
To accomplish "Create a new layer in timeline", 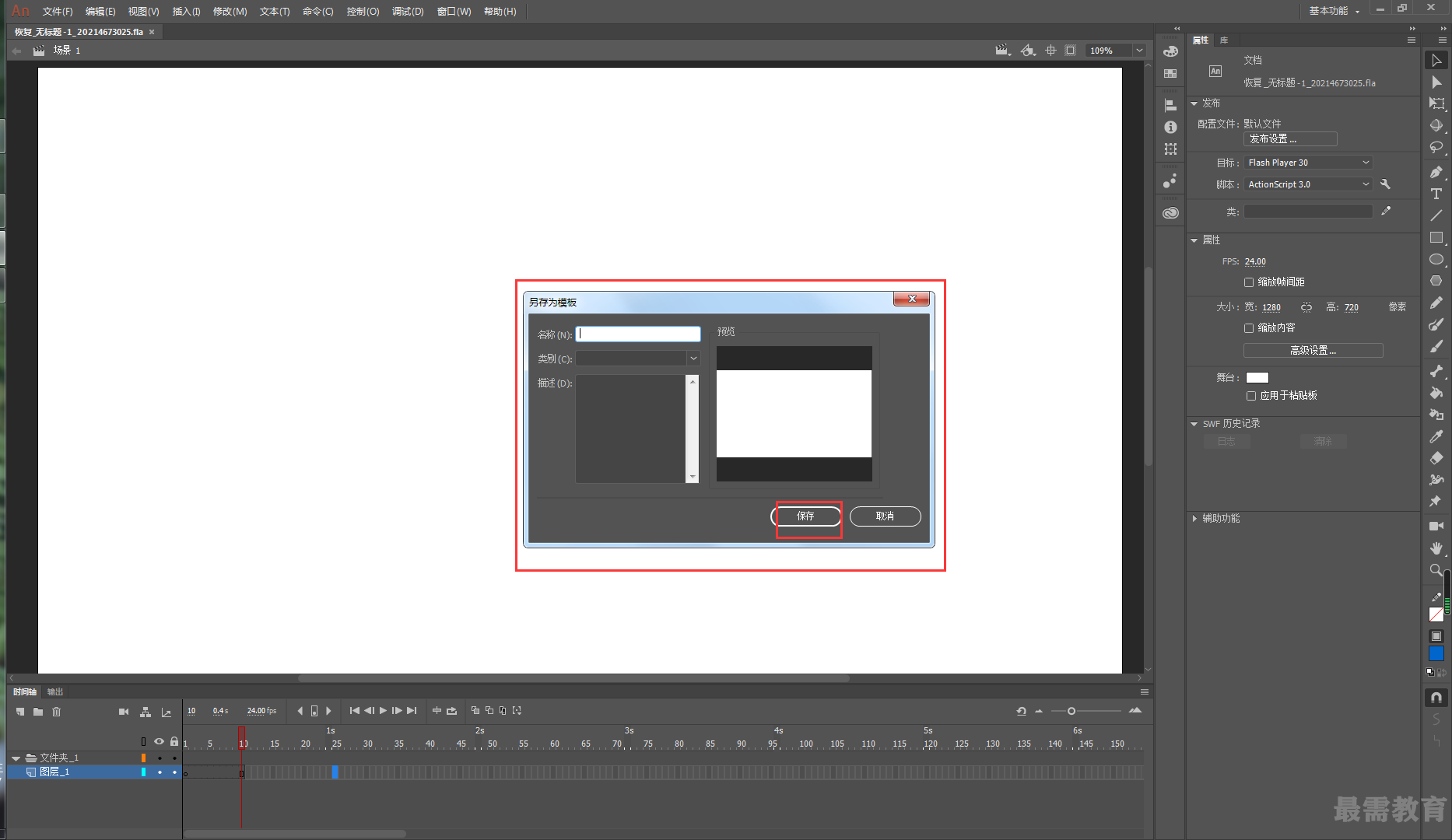I will 20,712.
